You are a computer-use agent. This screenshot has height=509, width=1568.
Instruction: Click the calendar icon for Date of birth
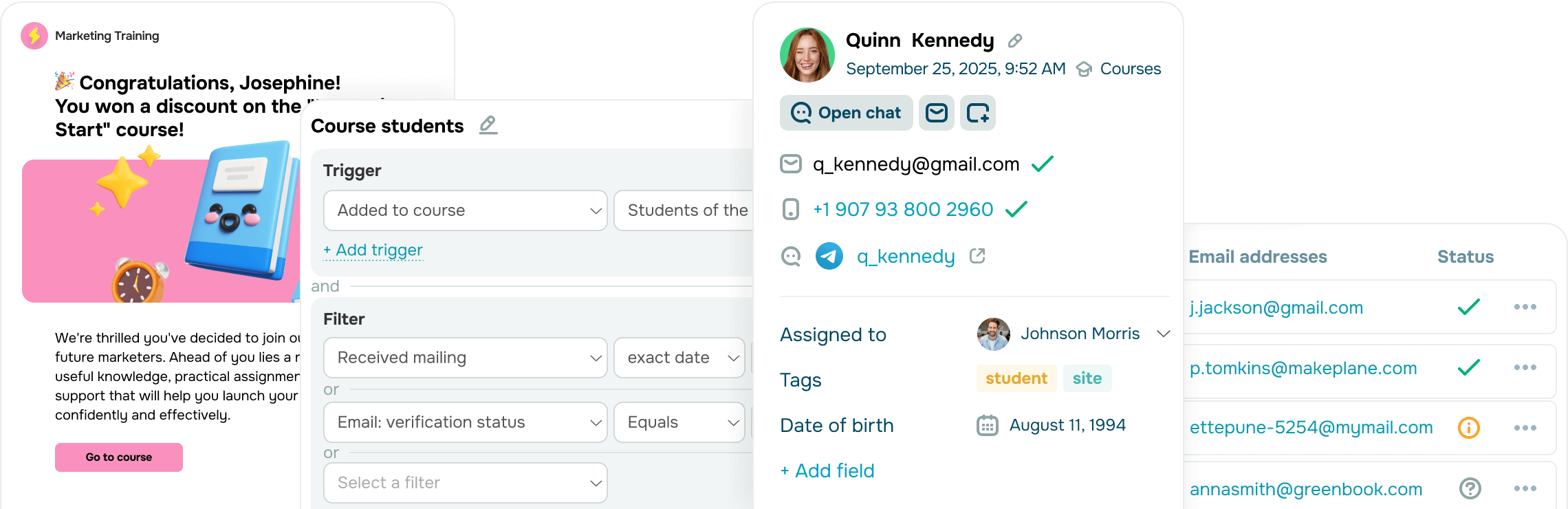[x=988, y=426]
